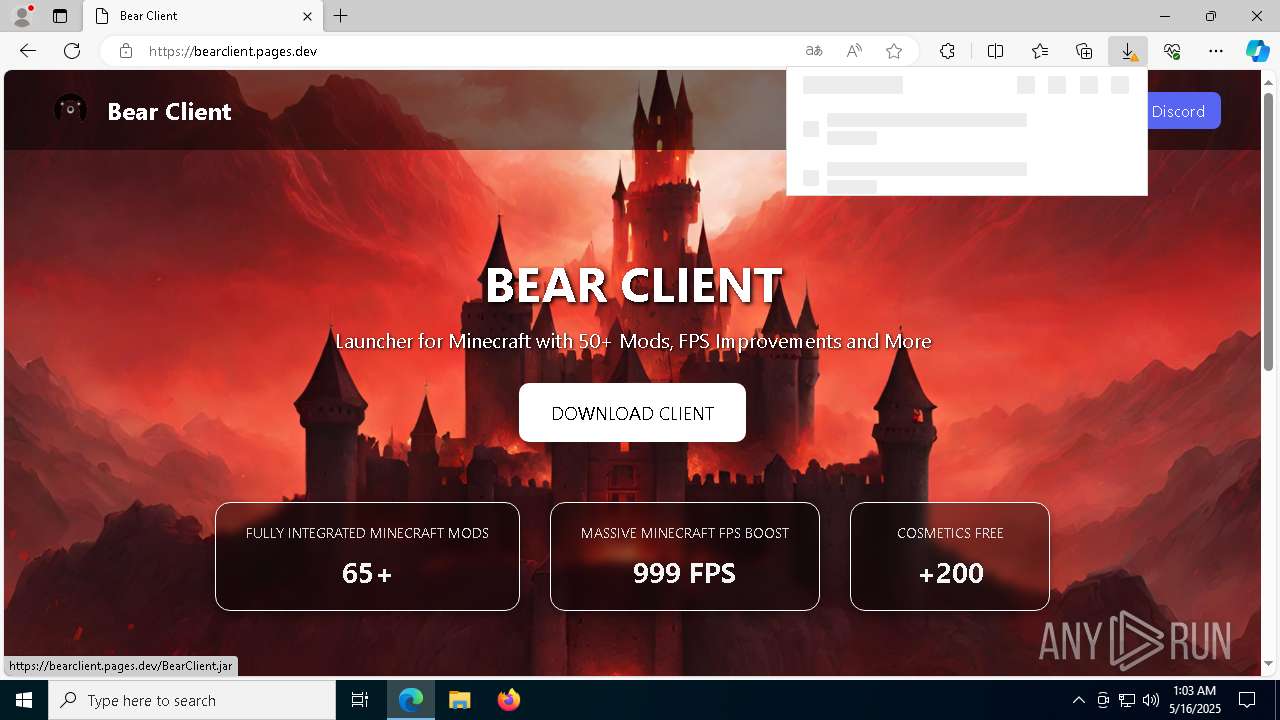
Task: Open Favorites list icon
Action: 1040,51
